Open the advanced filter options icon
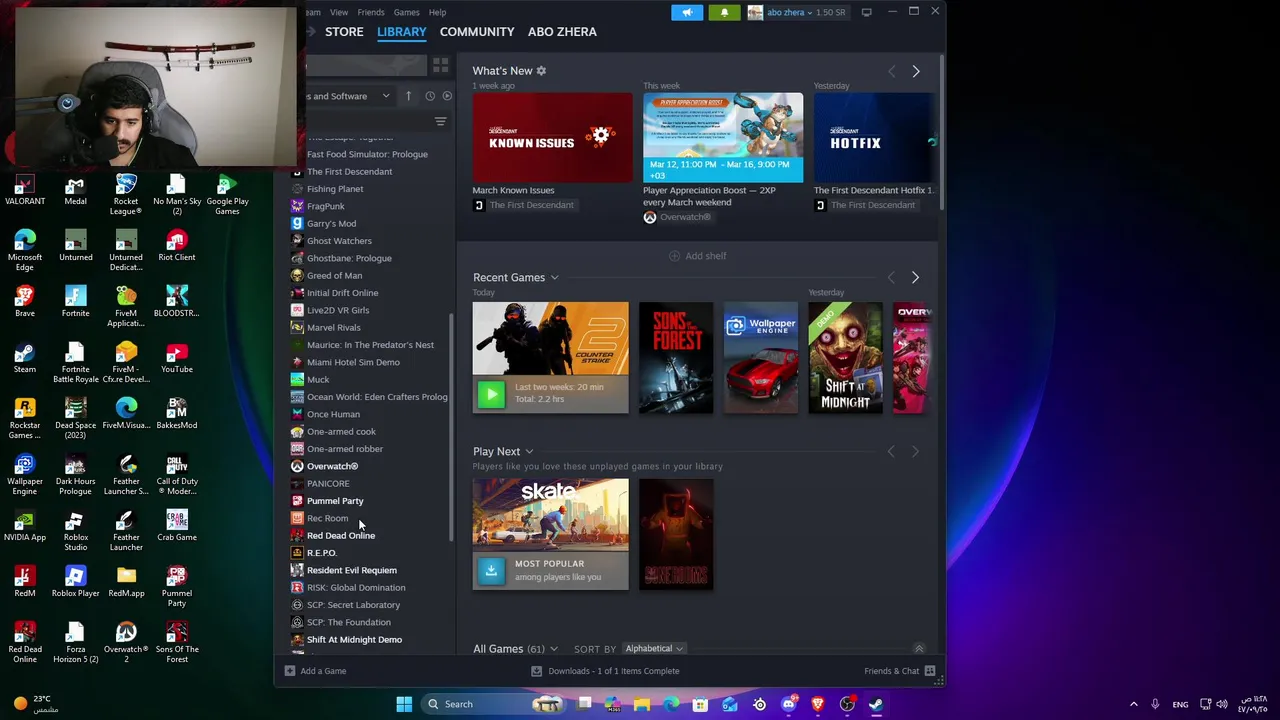Screen dimensions: 1280x720 (x=440, y=122)
